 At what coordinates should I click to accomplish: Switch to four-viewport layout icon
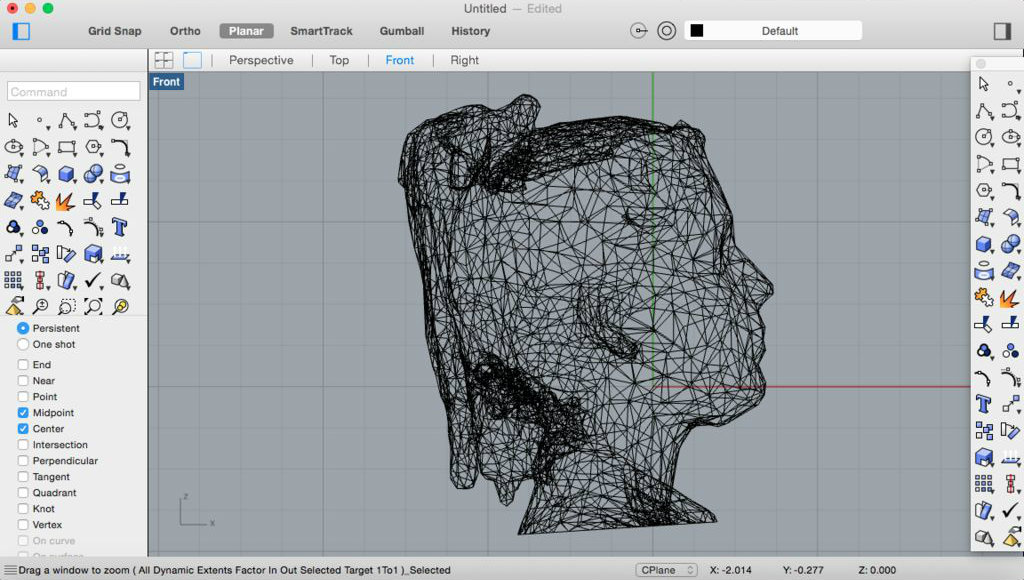164,60
